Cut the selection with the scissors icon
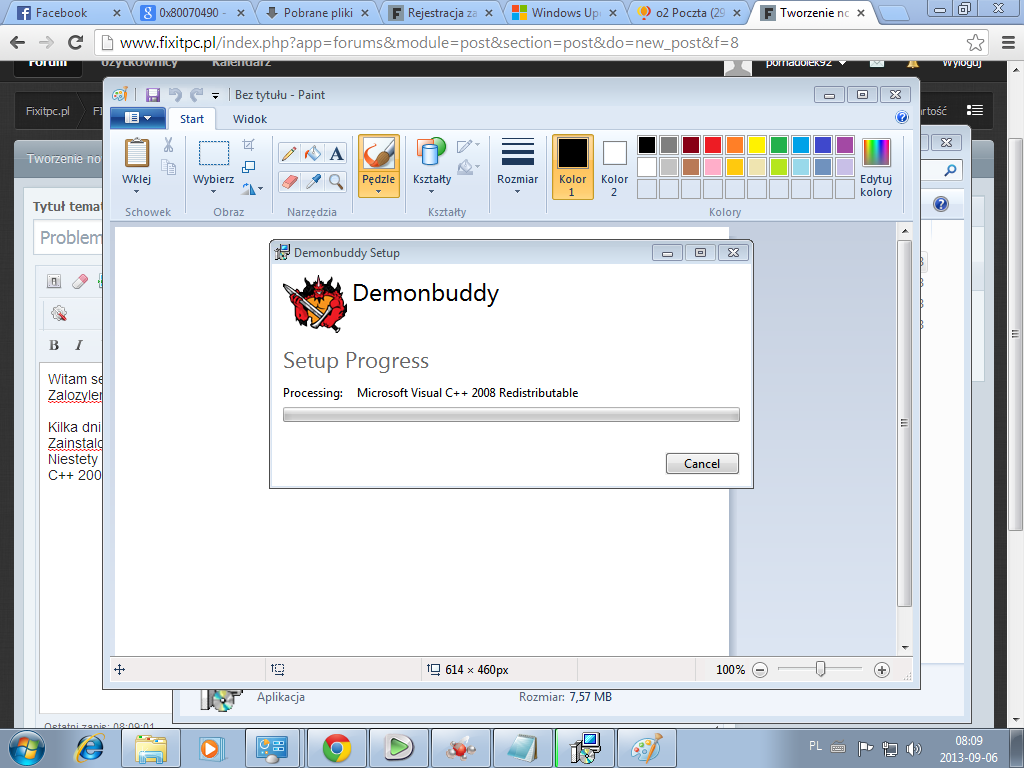Image resolution: width=1024 pixels, height=768 pixels. click(x=168, y=144)
